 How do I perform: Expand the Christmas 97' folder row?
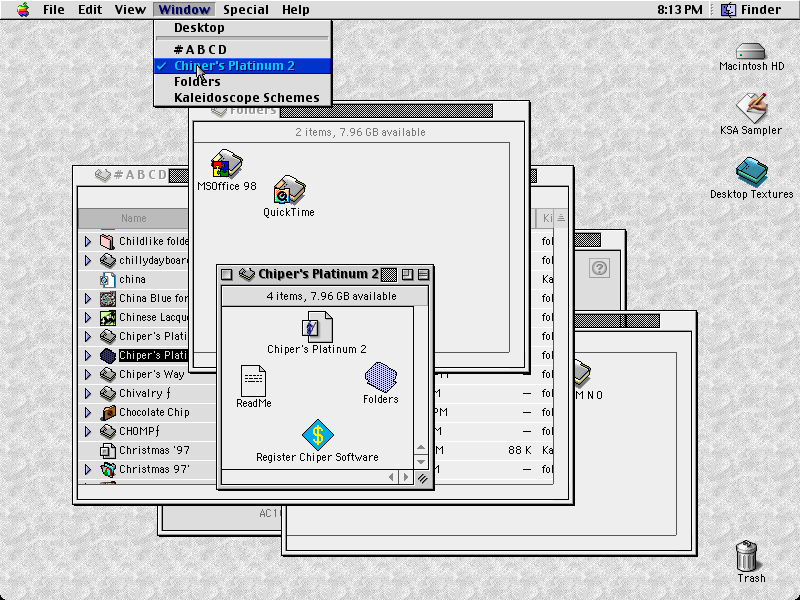[x=88, y=469]
